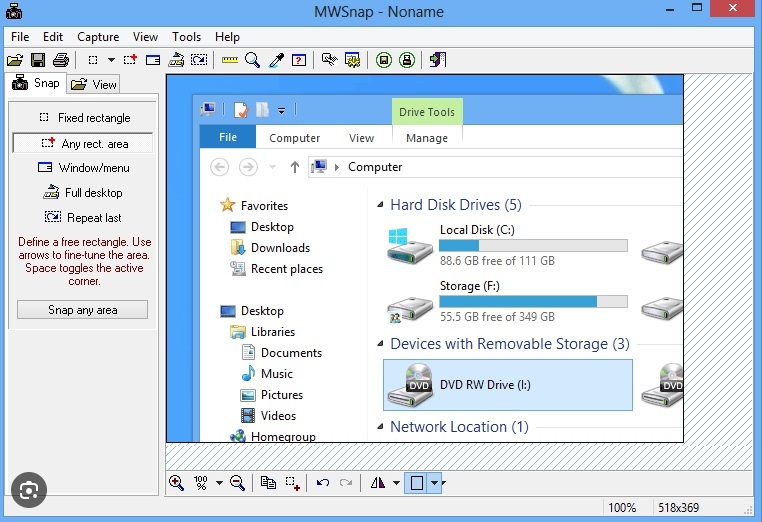Open the Help menu
762x522 pixels.
point(227,37)
